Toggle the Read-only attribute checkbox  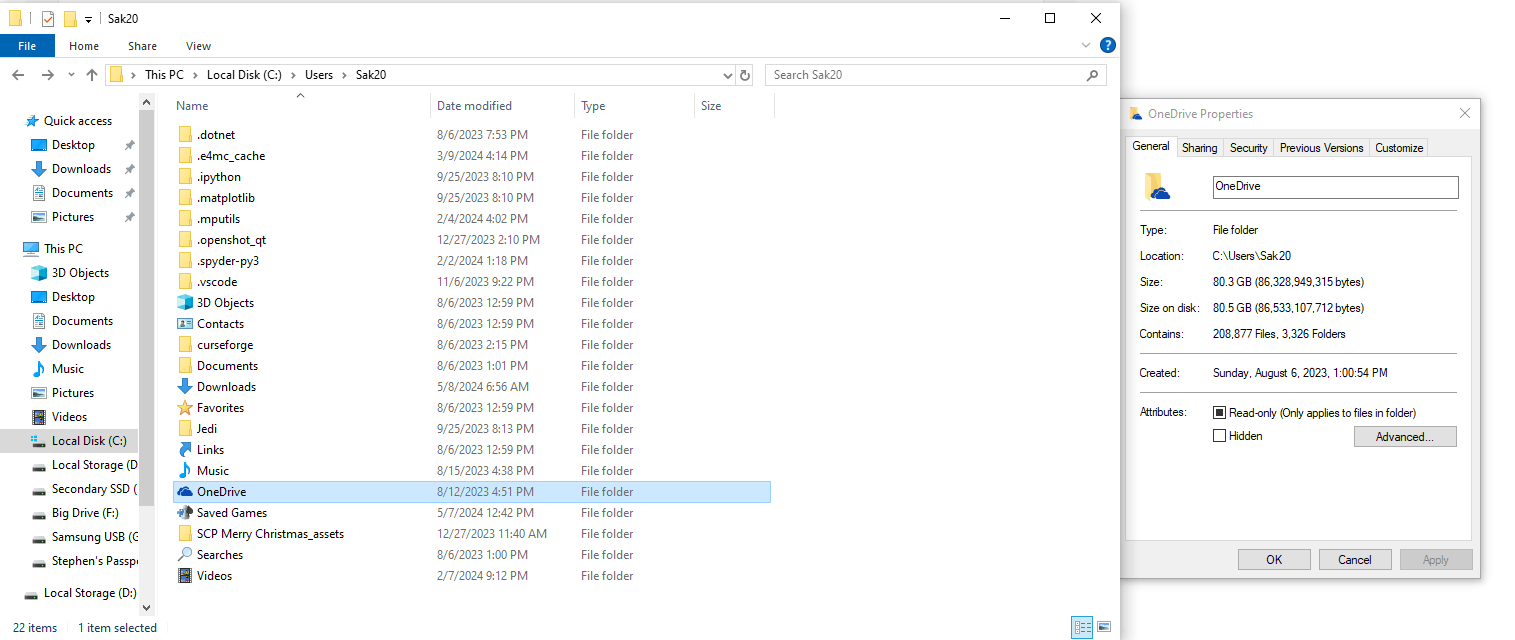(1221, 412)
